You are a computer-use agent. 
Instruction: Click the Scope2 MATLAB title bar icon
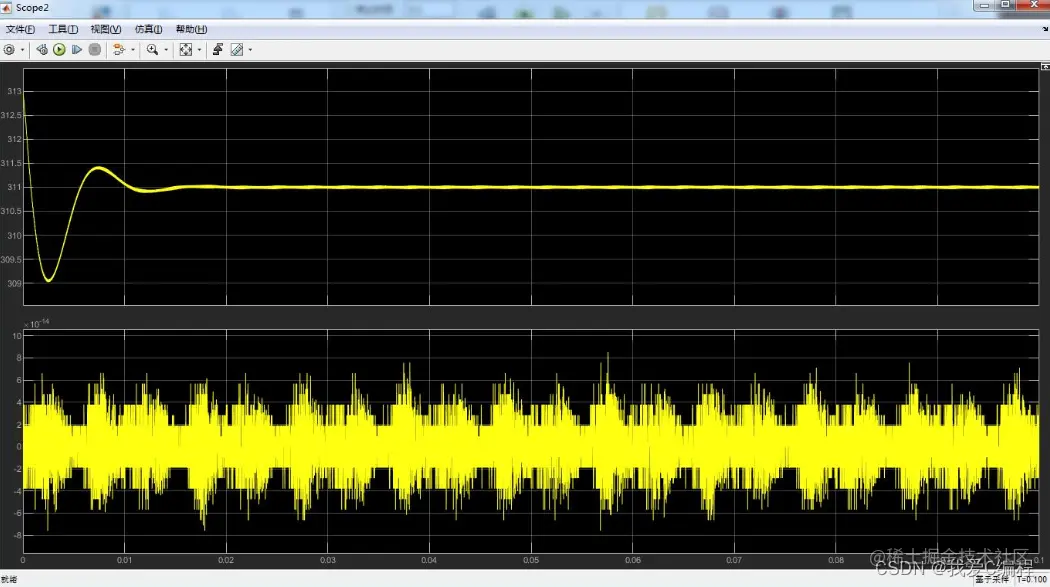pos(7,7)
